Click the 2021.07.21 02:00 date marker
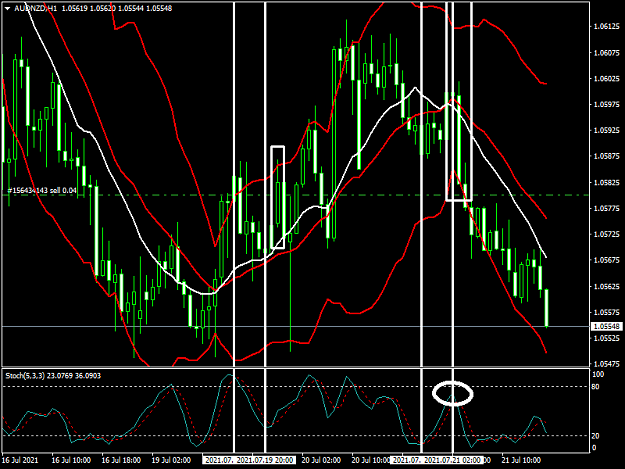The height and width of the screenshot is (469, 625). (x=452, y=460)
